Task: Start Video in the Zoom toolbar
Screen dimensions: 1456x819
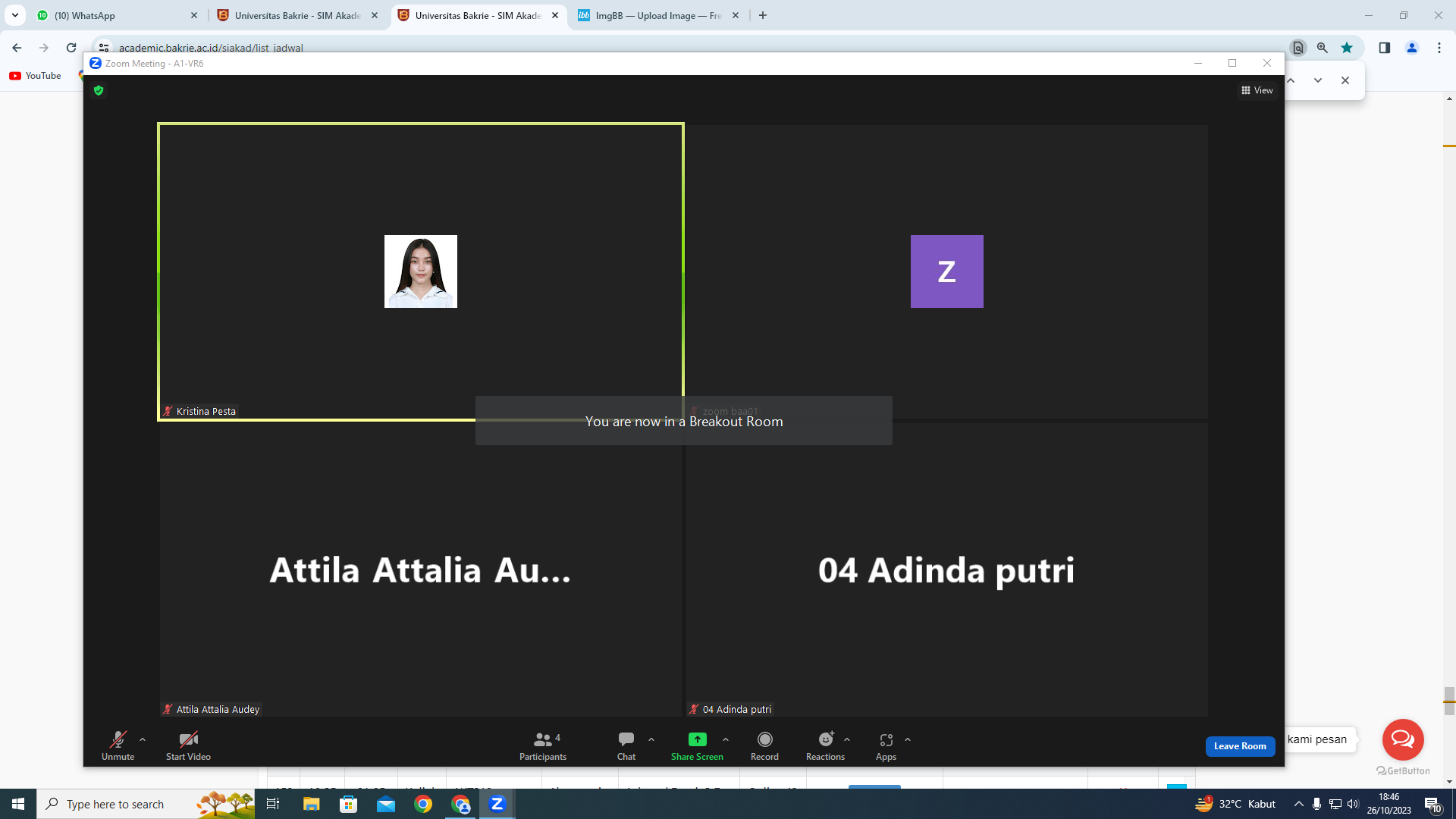Action: [x=188, y=745]
